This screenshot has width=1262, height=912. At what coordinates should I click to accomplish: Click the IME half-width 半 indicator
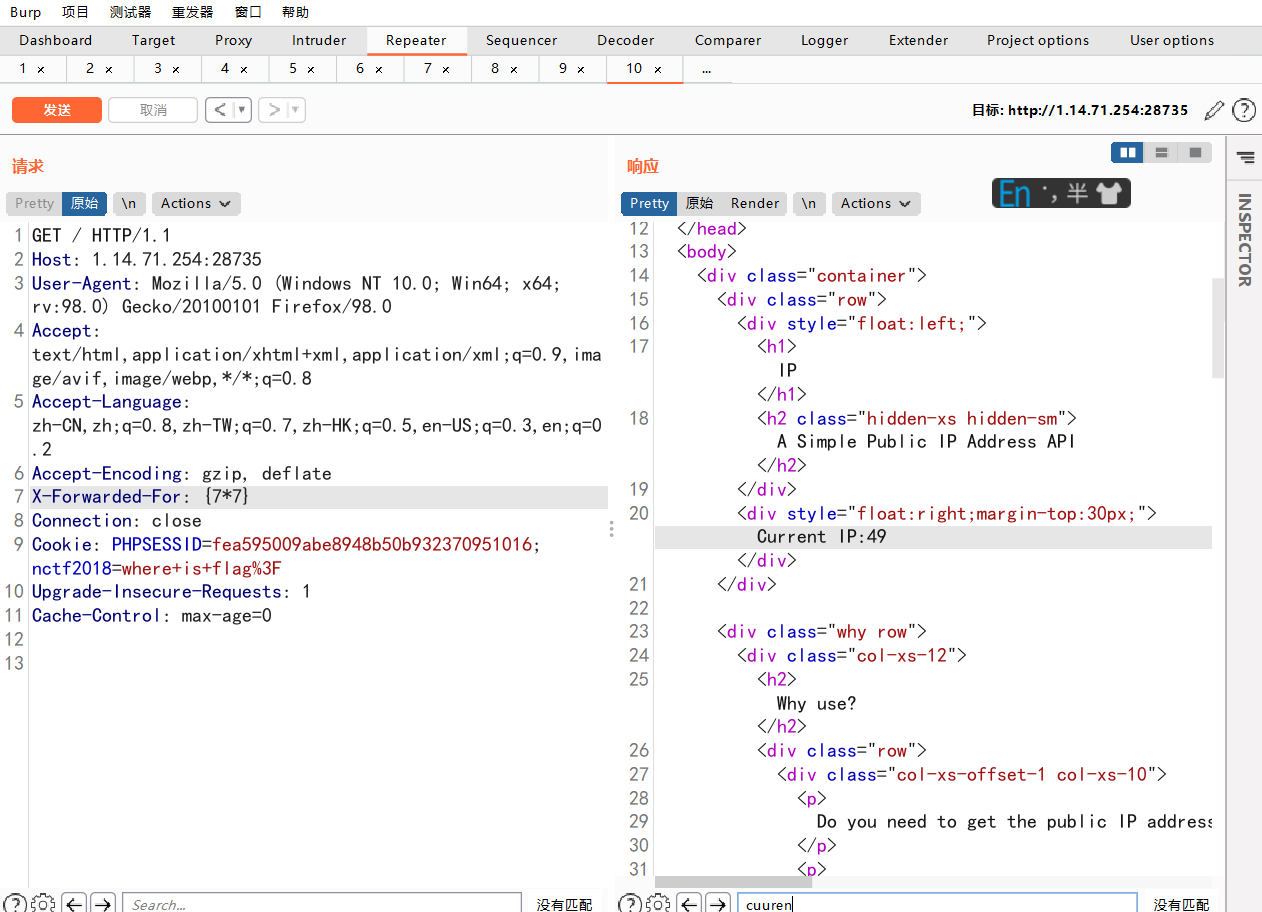click(1077, 193)
